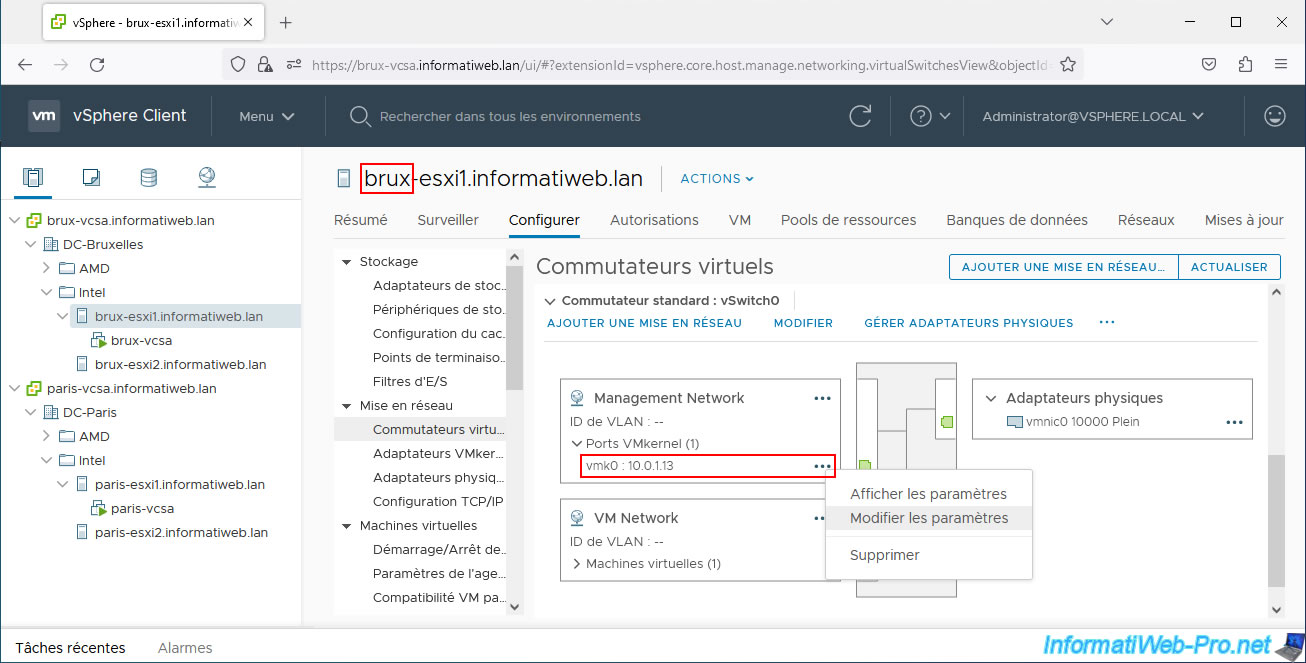Click the site security shield icon
The width and height of the screenshot is (1306, 663).
click(x=238, y=64)
